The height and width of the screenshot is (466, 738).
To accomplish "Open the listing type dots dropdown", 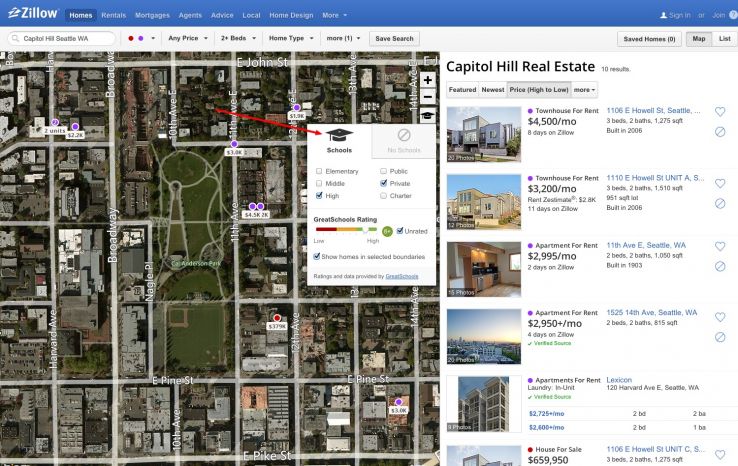I will [x=141, y=38].
